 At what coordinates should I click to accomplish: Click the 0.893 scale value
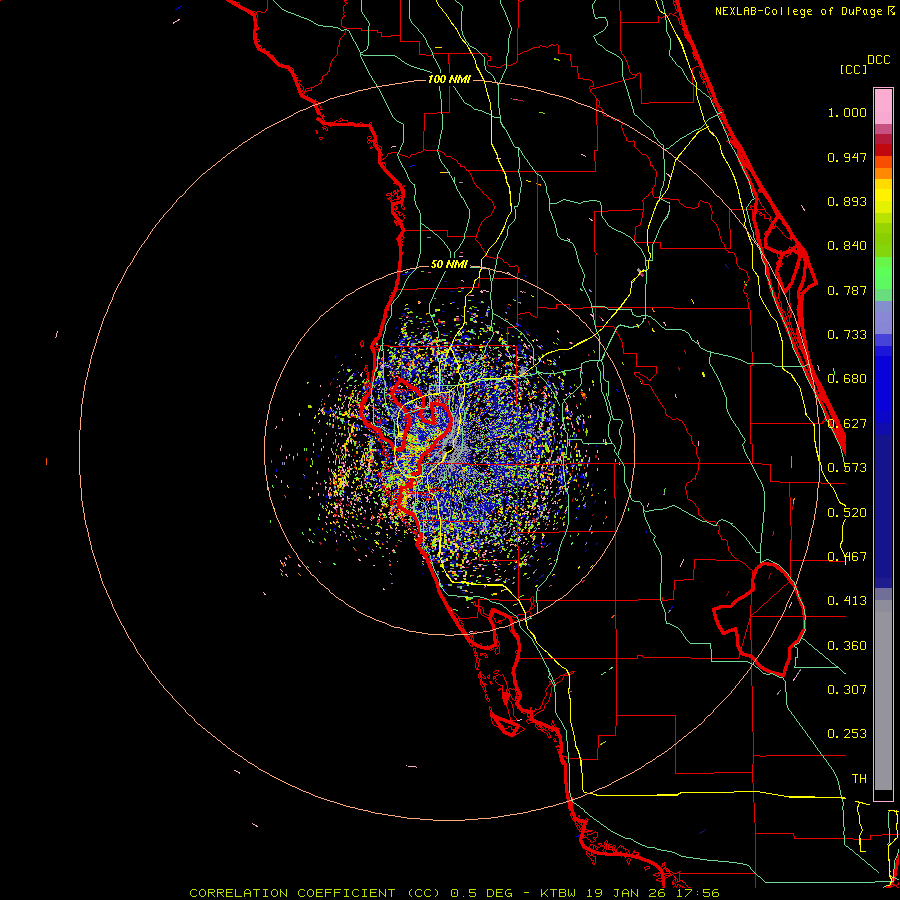click(x=847, y=201)
